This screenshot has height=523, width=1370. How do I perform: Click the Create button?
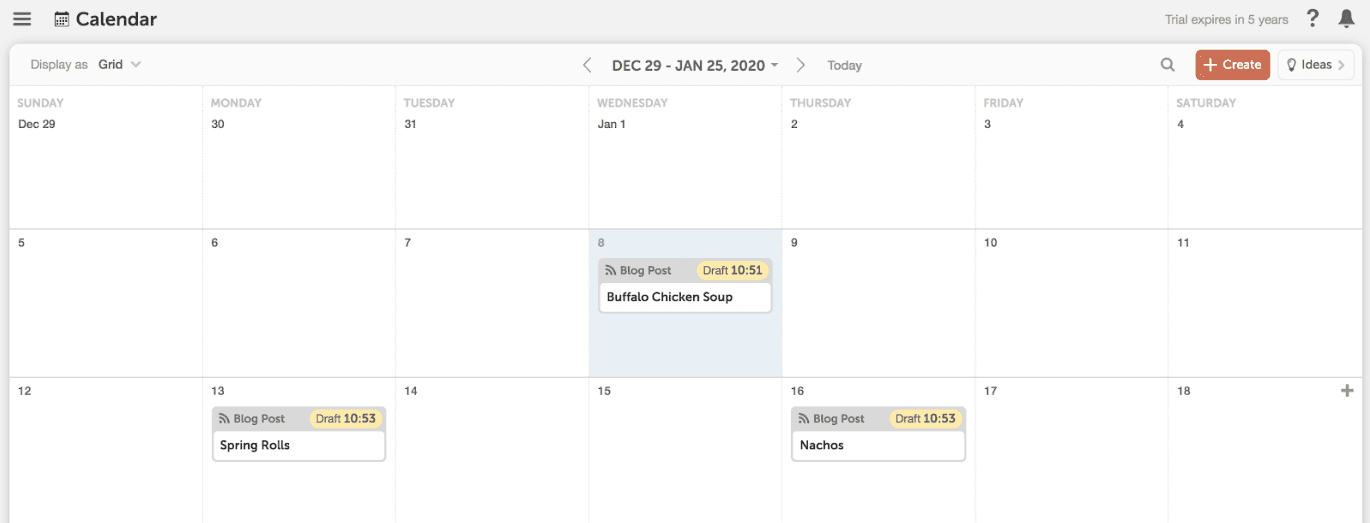point(1232,65)
